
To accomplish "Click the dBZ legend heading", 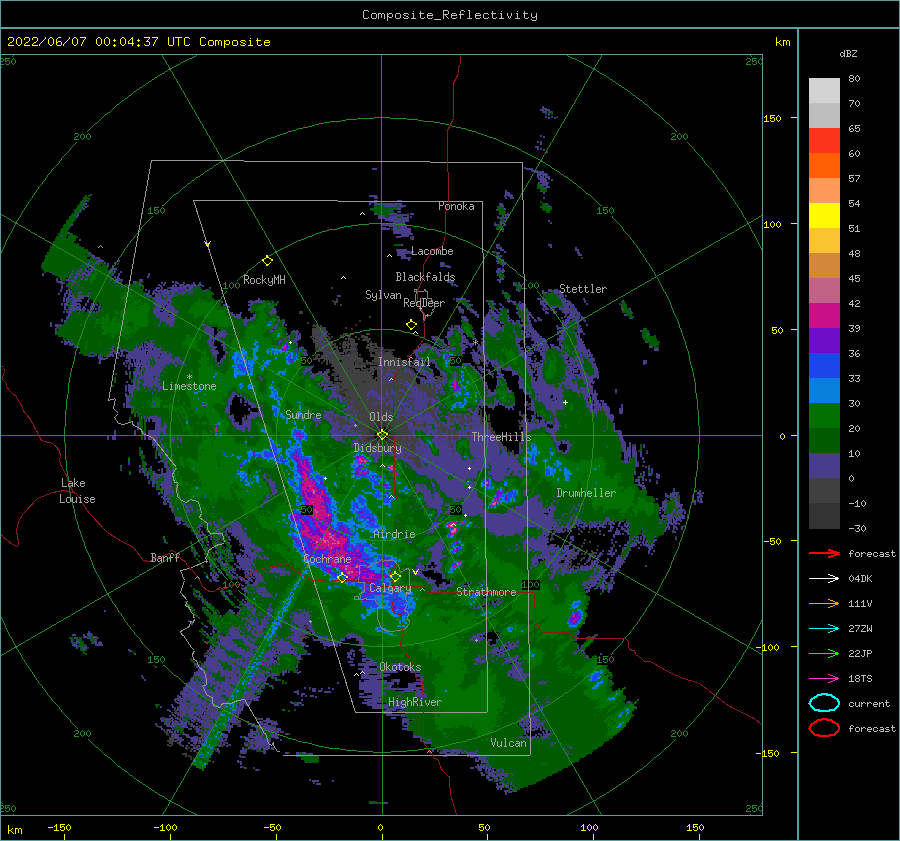I will [848, 54].
